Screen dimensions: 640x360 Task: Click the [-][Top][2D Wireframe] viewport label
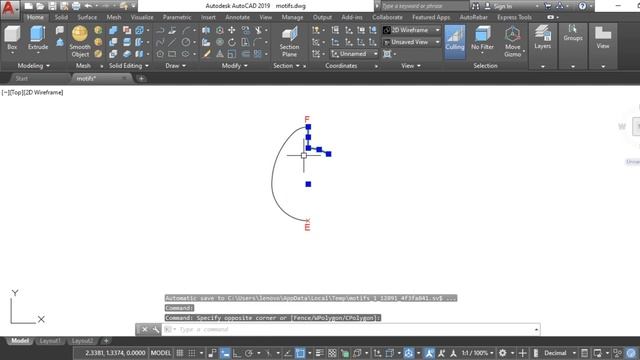[32, 93]
